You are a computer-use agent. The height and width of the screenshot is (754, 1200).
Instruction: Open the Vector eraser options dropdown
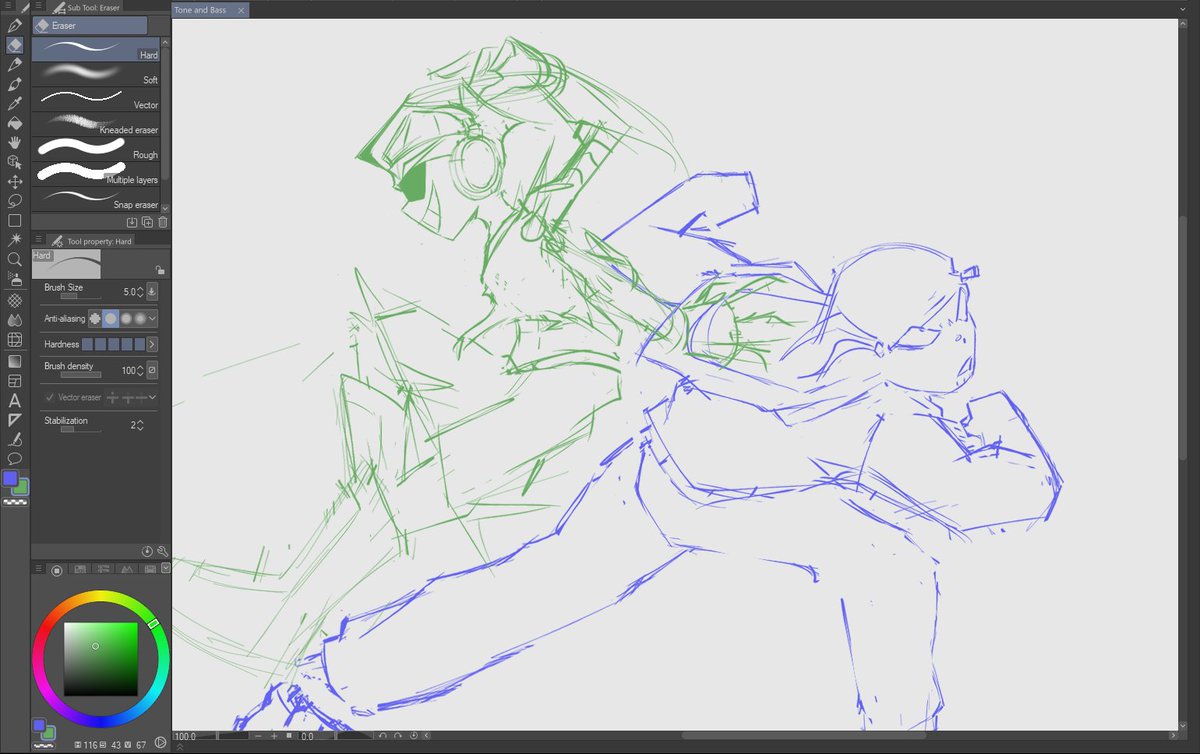click(152, 397)
